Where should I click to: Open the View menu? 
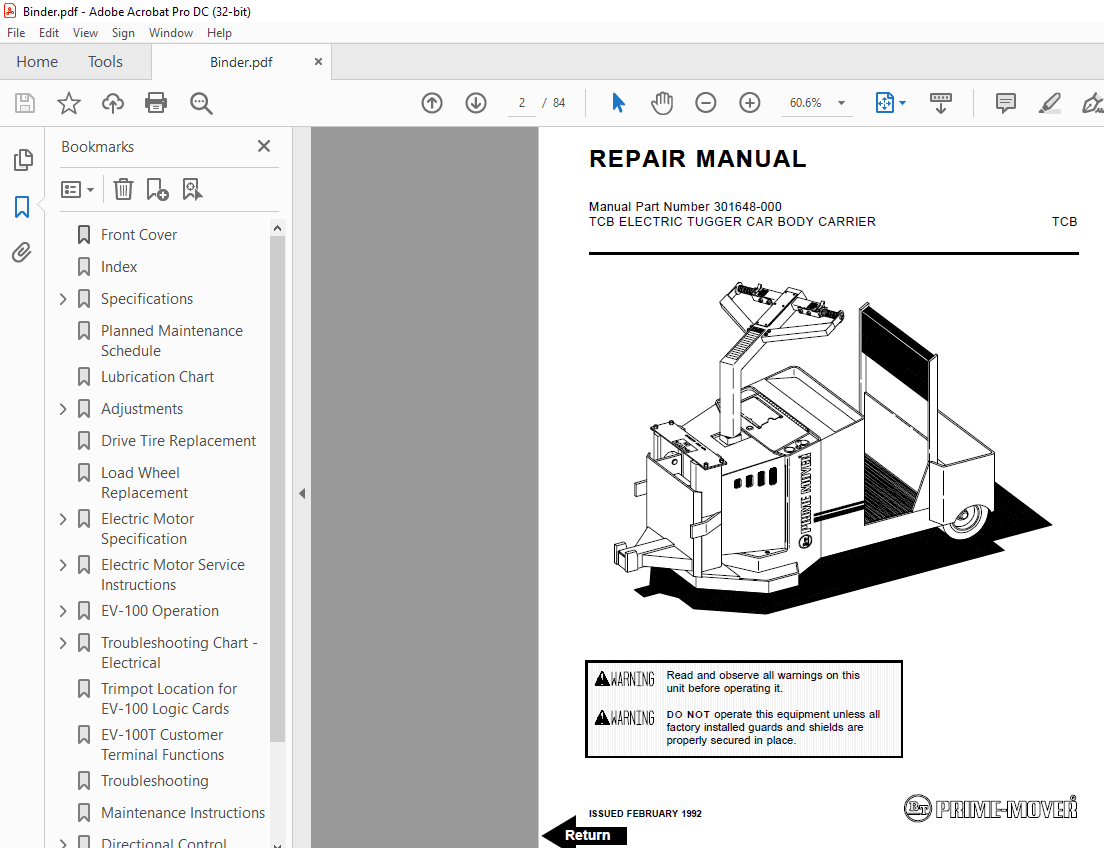[85, 33]
